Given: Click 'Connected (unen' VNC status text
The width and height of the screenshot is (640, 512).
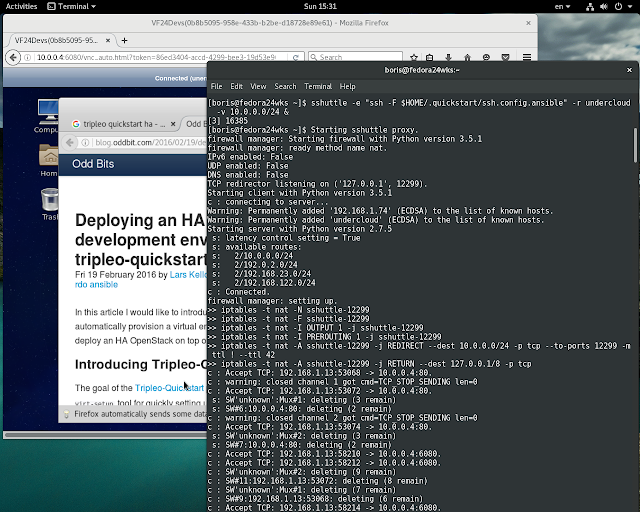Looking at the screenshot, I should pyautogui.click(x=180, y=78).
